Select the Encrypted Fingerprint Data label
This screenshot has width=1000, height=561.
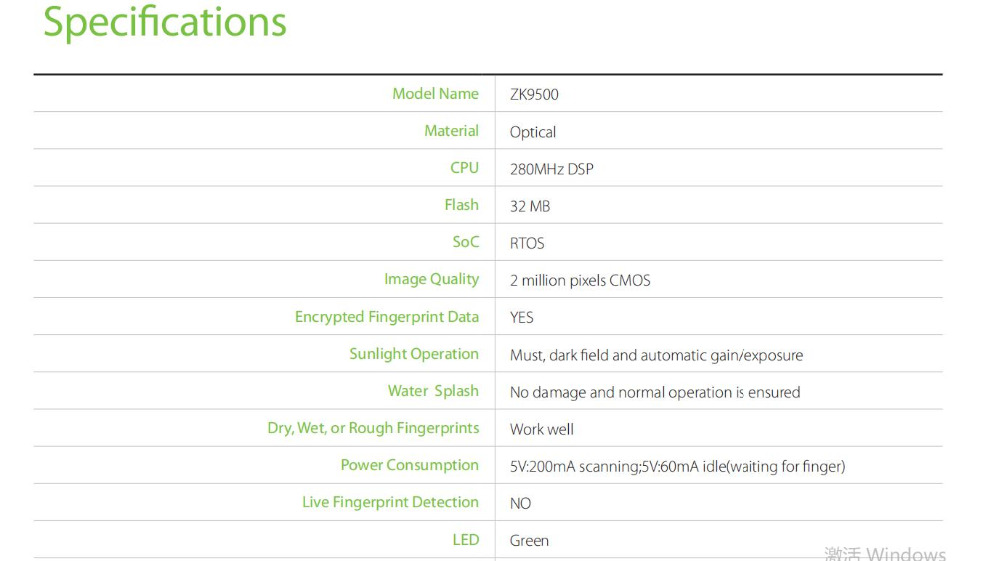point(386,317)
